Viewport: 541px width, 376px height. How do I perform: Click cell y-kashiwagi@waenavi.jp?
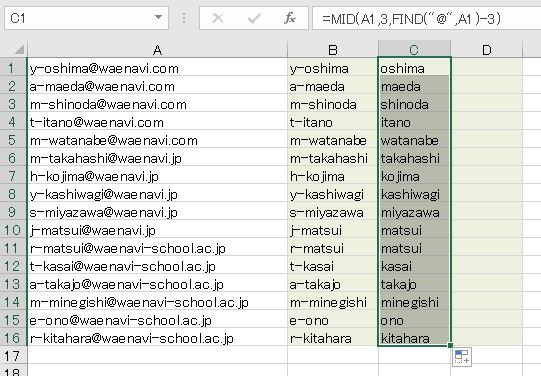click(157, 194)
